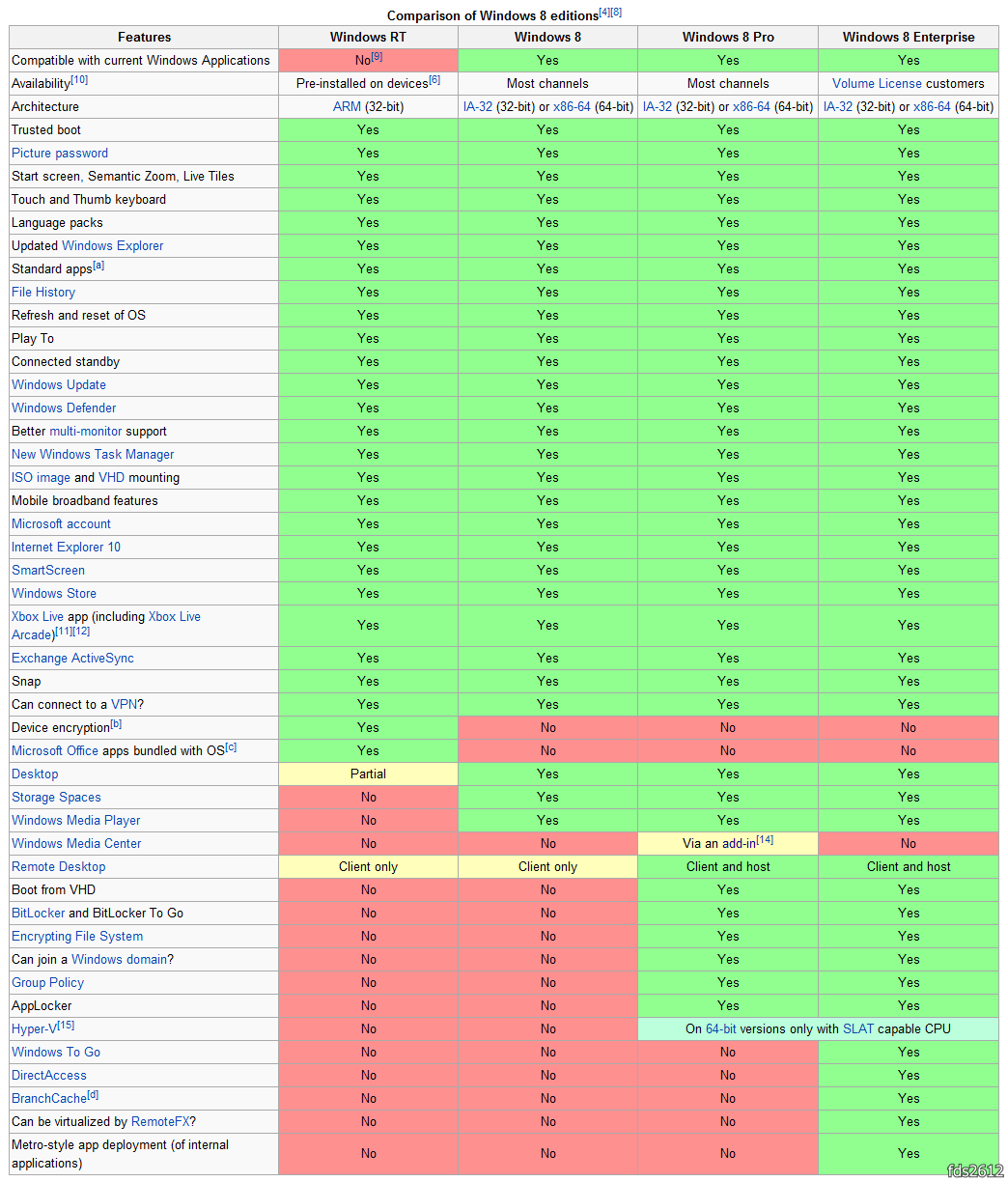Follow the Microsoft account link

click(61, 523)
